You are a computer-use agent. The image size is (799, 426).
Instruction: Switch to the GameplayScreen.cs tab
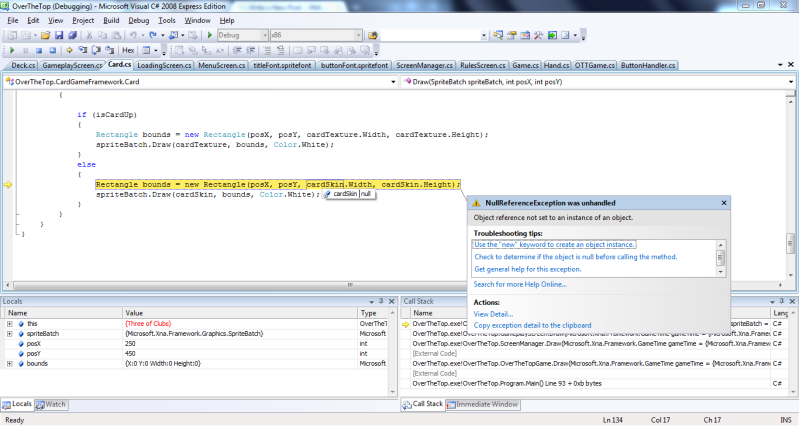point(72,65)
